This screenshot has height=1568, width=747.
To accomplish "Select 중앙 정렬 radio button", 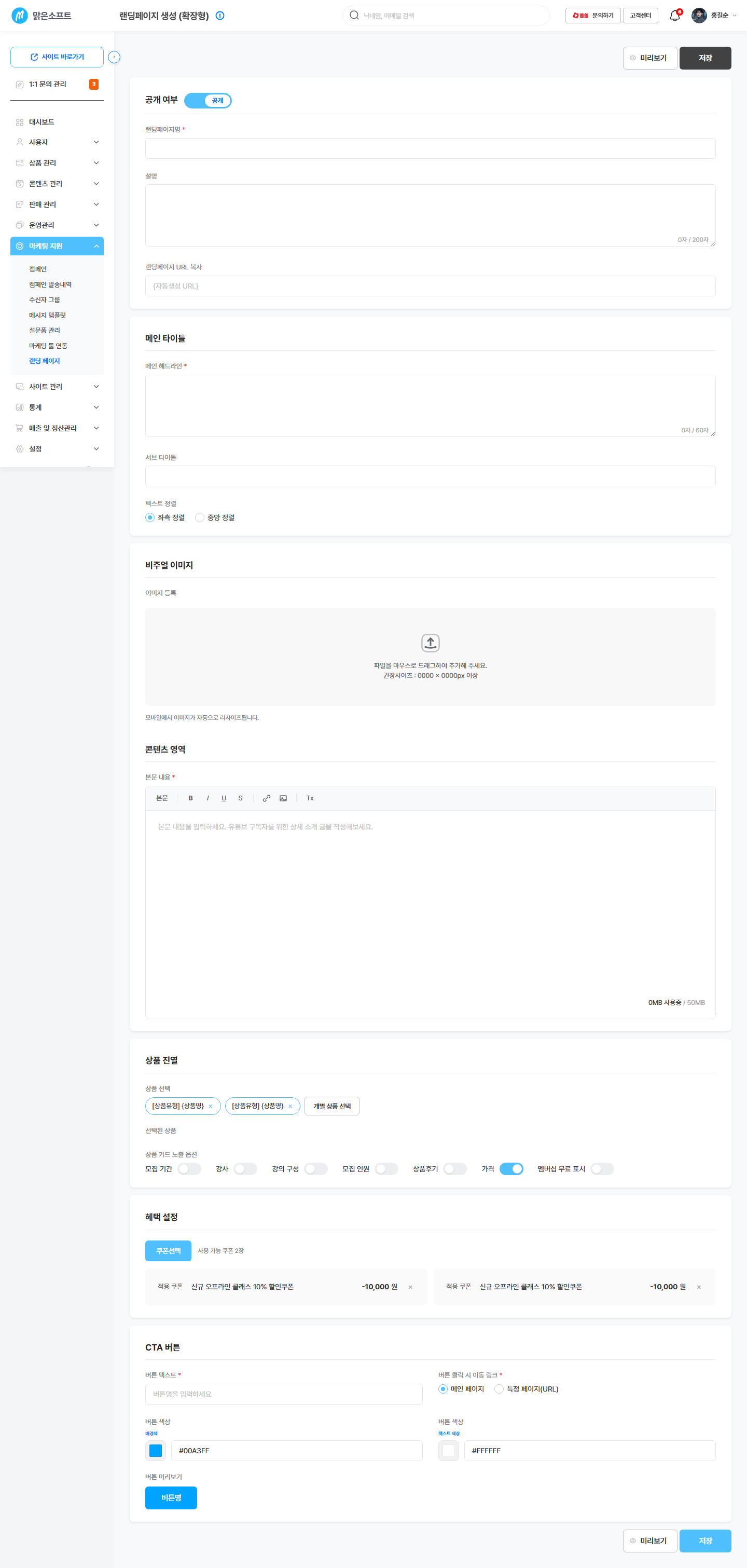I will (200, 517).
